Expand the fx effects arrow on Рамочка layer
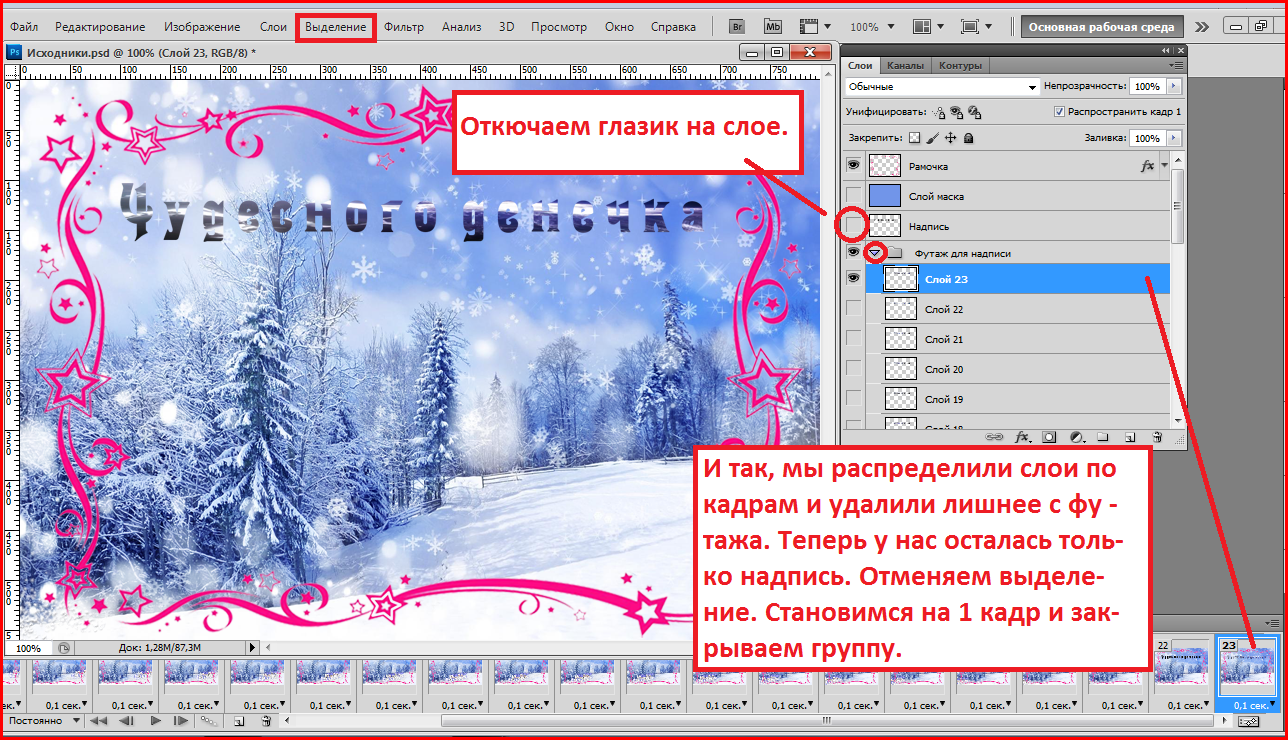 [x=1164, y=166]
